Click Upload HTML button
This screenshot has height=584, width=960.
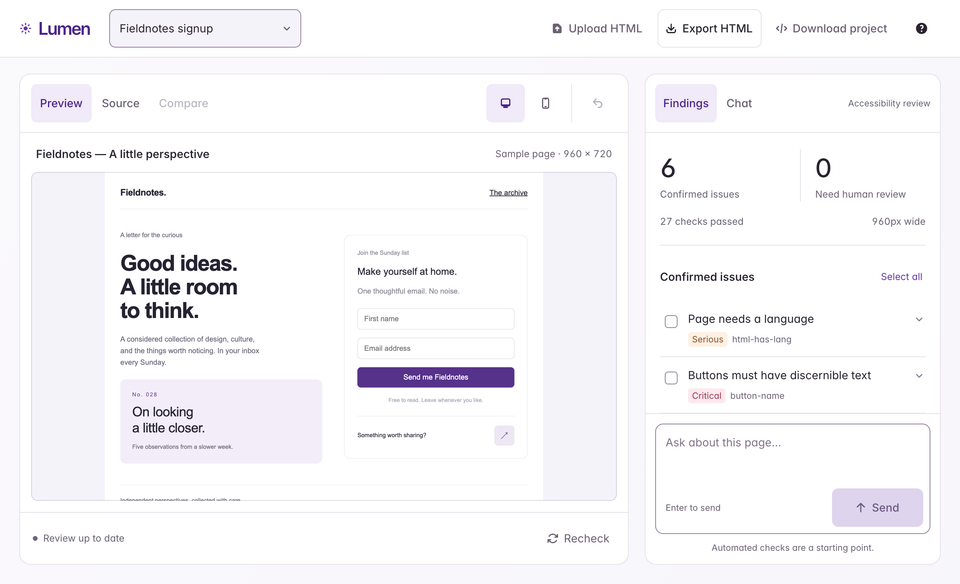click(x=597, y=28)
